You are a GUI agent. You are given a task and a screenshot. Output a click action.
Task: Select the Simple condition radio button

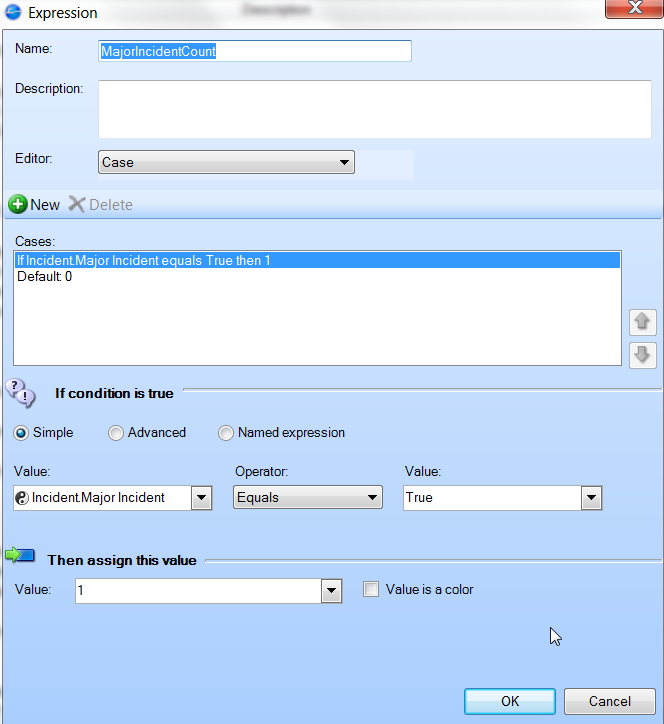(21, 433)
